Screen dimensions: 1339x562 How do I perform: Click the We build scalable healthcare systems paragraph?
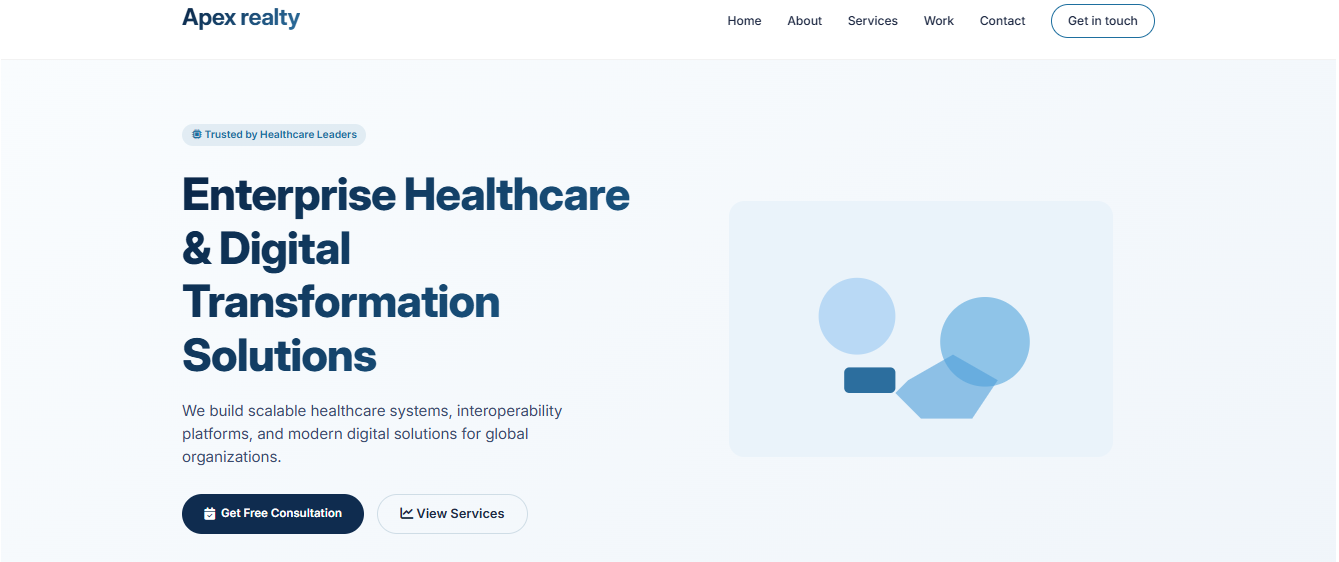[x=372, y=434]
